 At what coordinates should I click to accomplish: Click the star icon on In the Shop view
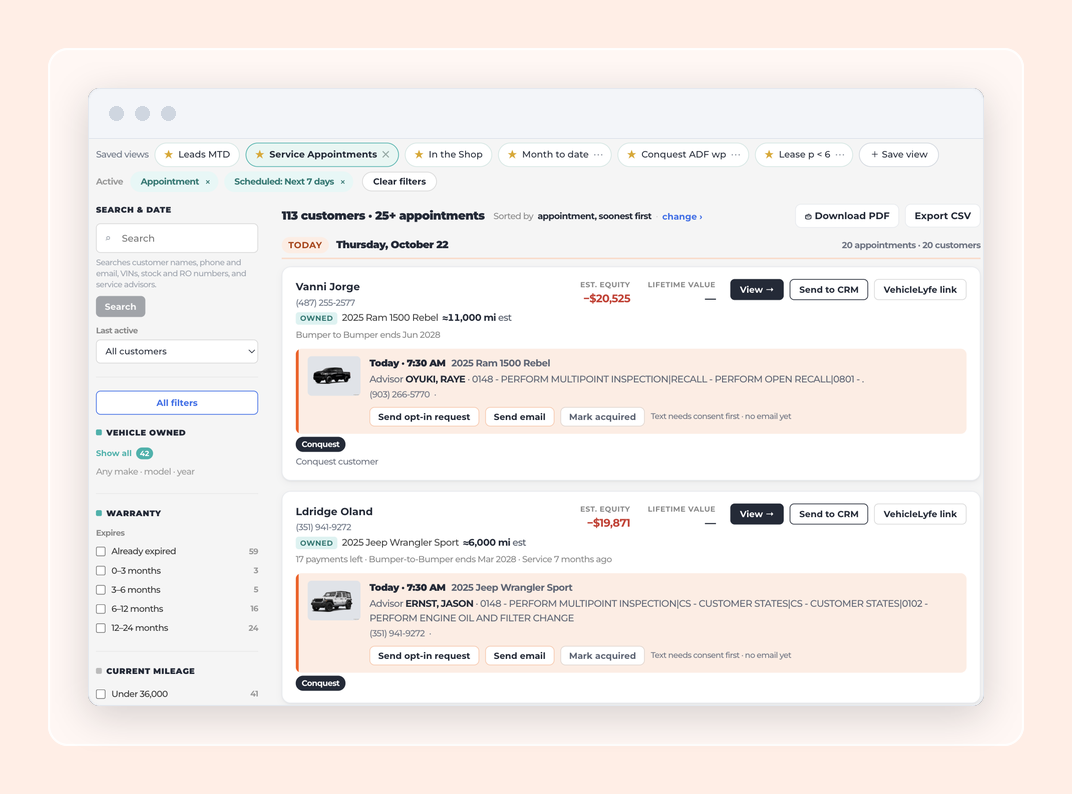(x=419, y=155)
